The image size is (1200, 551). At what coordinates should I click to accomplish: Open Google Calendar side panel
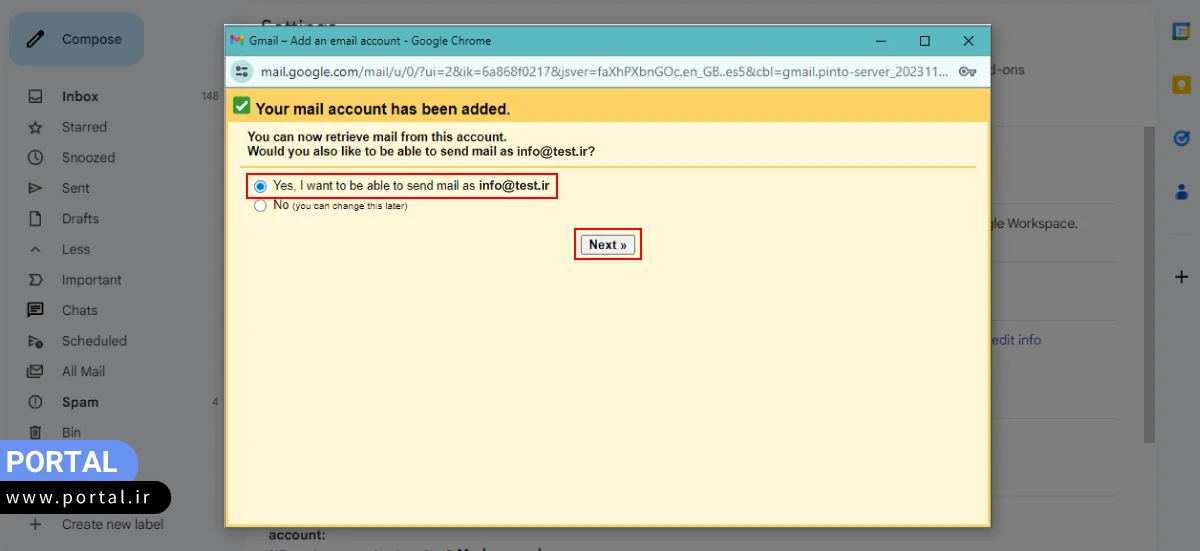1181,31
